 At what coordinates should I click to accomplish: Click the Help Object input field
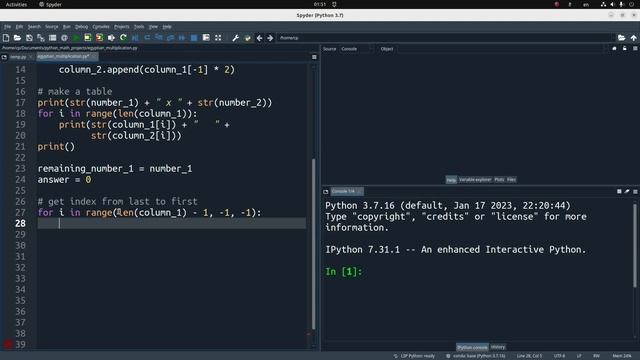click(x=502, y=49)
